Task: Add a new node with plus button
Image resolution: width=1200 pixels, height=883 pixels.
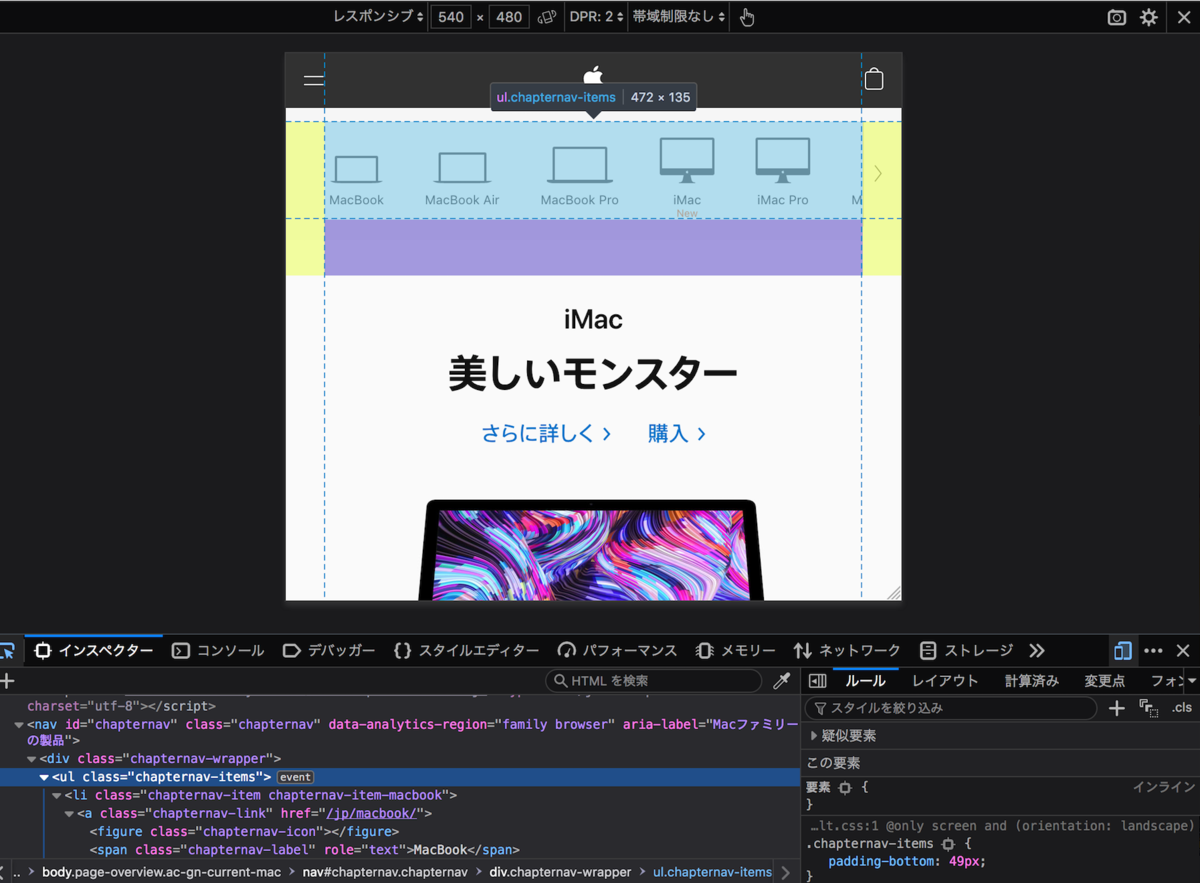Action: (8, 681)
